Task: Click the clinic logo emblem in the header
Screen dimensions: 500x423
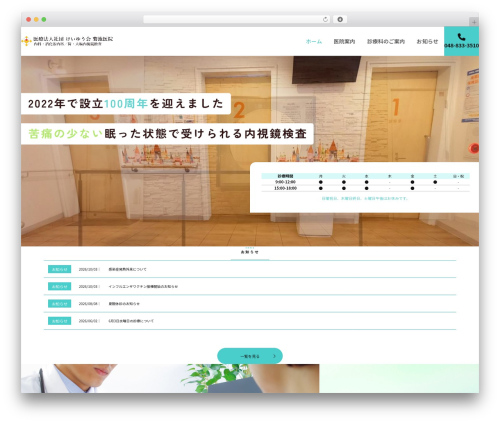Action: click(x=26, y=41)
